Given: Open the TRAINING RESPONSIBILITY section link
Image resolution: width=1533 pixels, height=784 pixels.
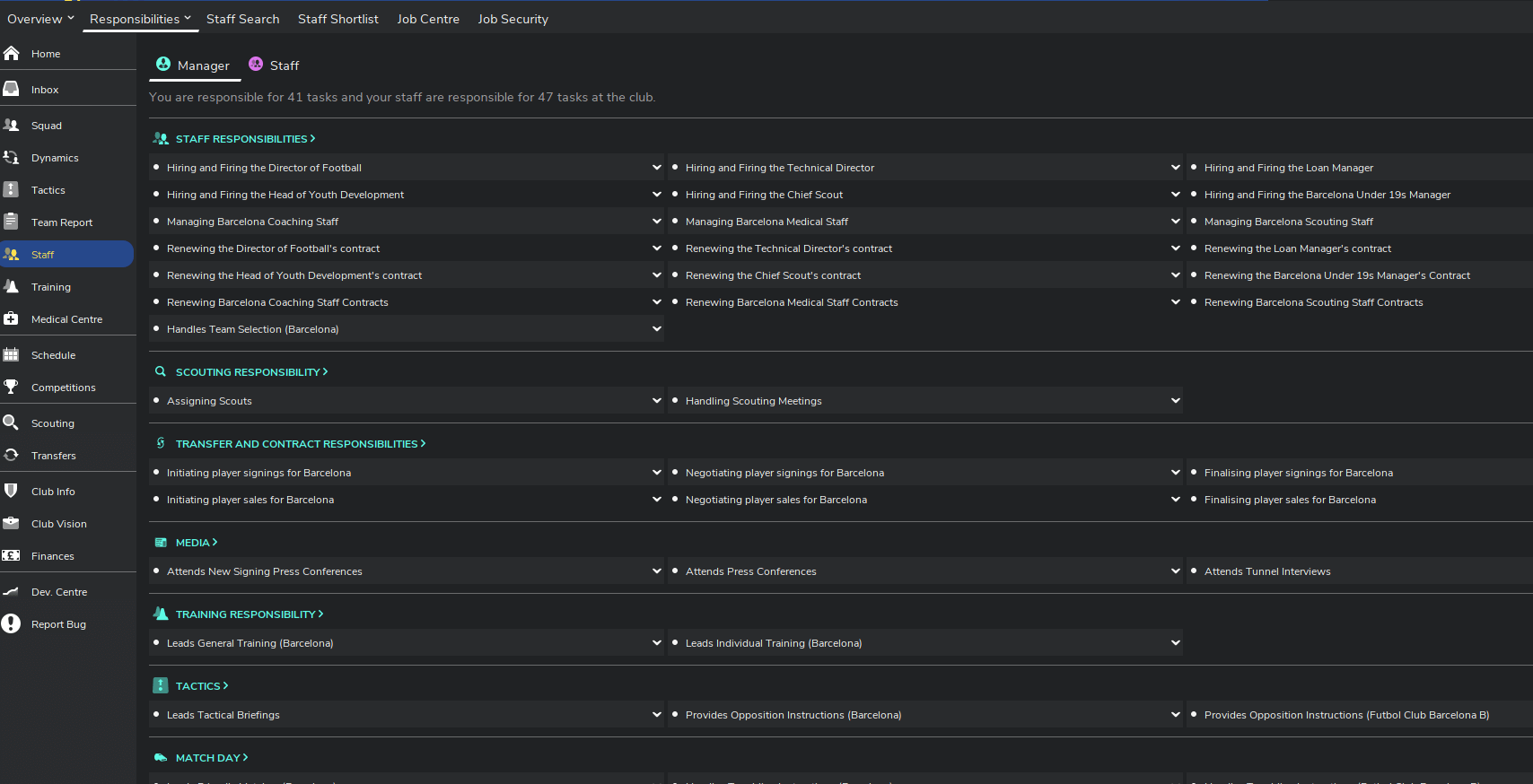Looking at the screenshot, I should pyautogui.click(x=250, y=614).
